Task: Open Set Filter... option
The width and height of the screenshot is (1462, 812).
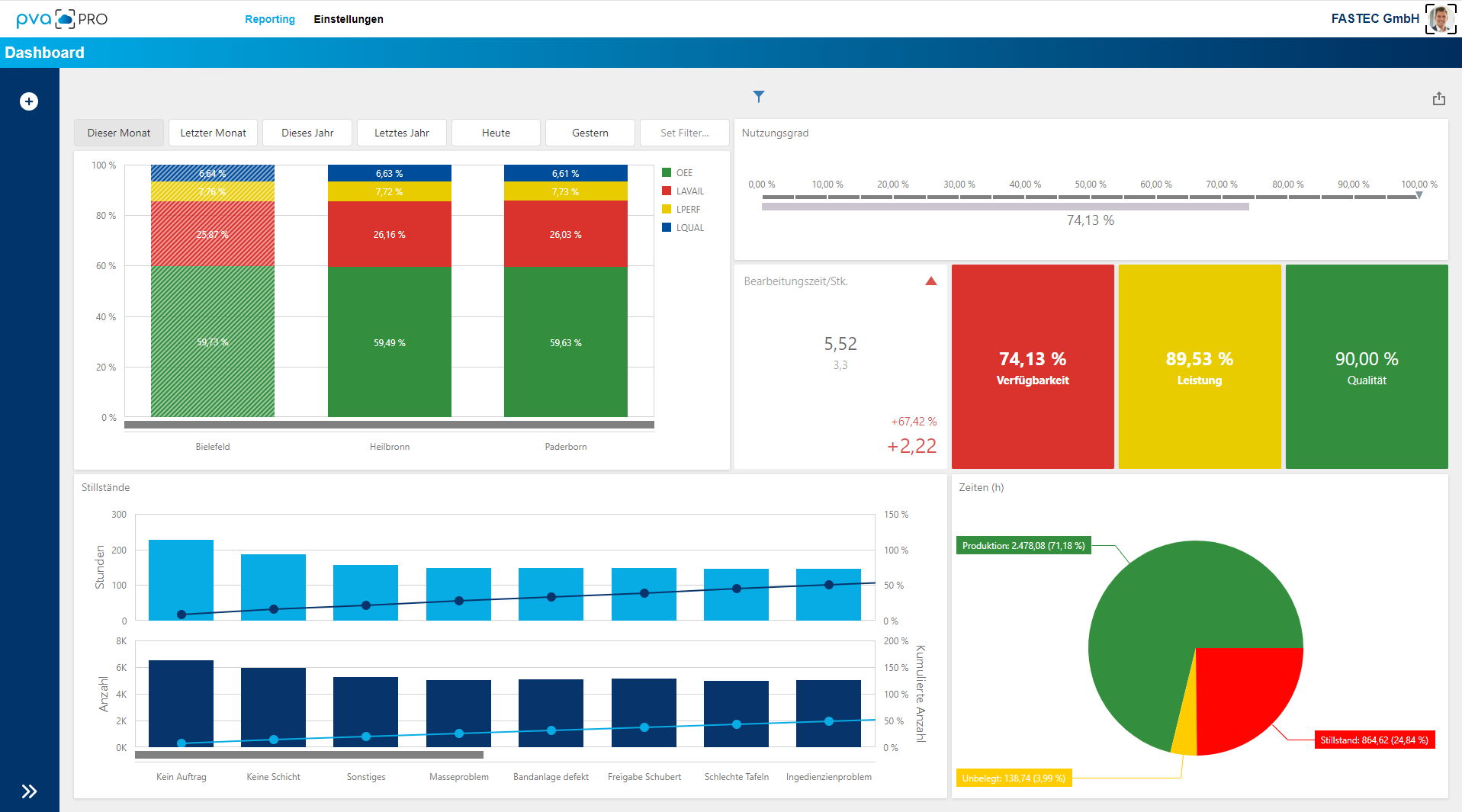Action: [x=685, y=133]
